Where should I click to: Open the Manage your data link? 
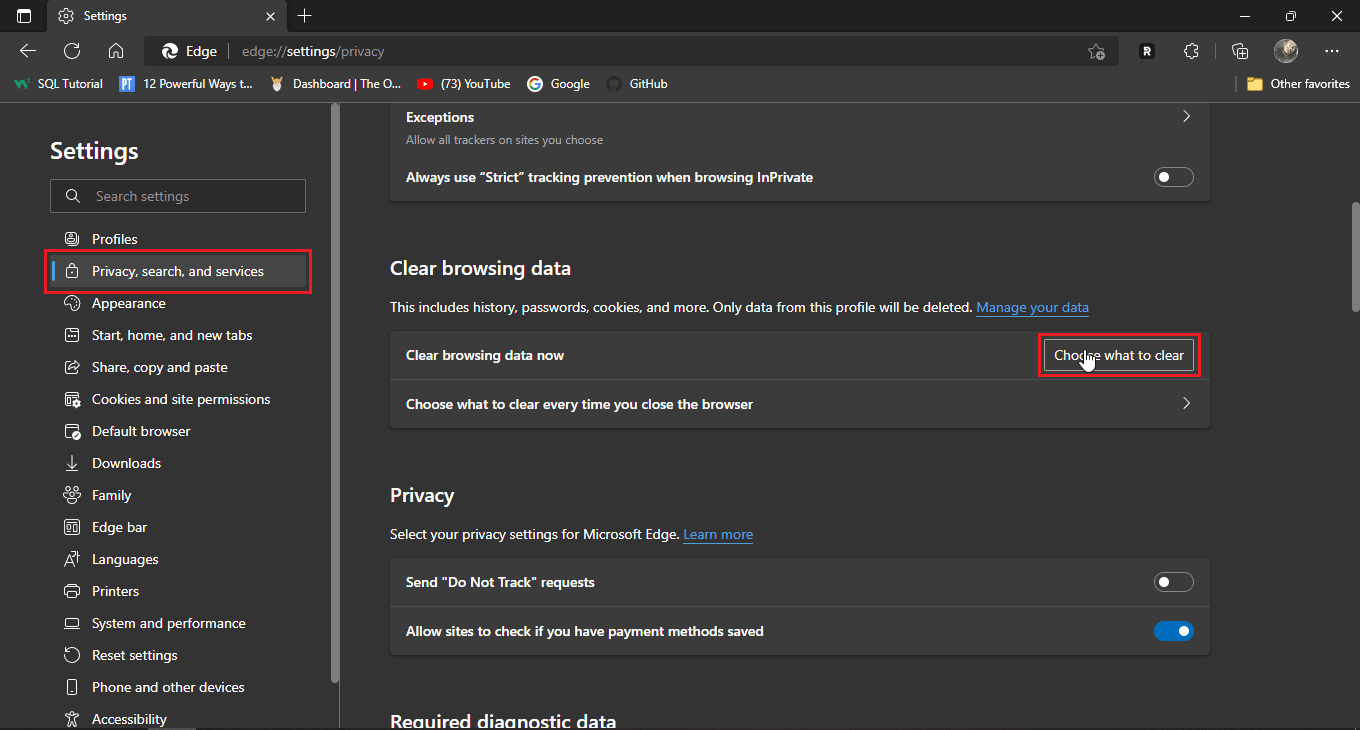pos(1032,307)
